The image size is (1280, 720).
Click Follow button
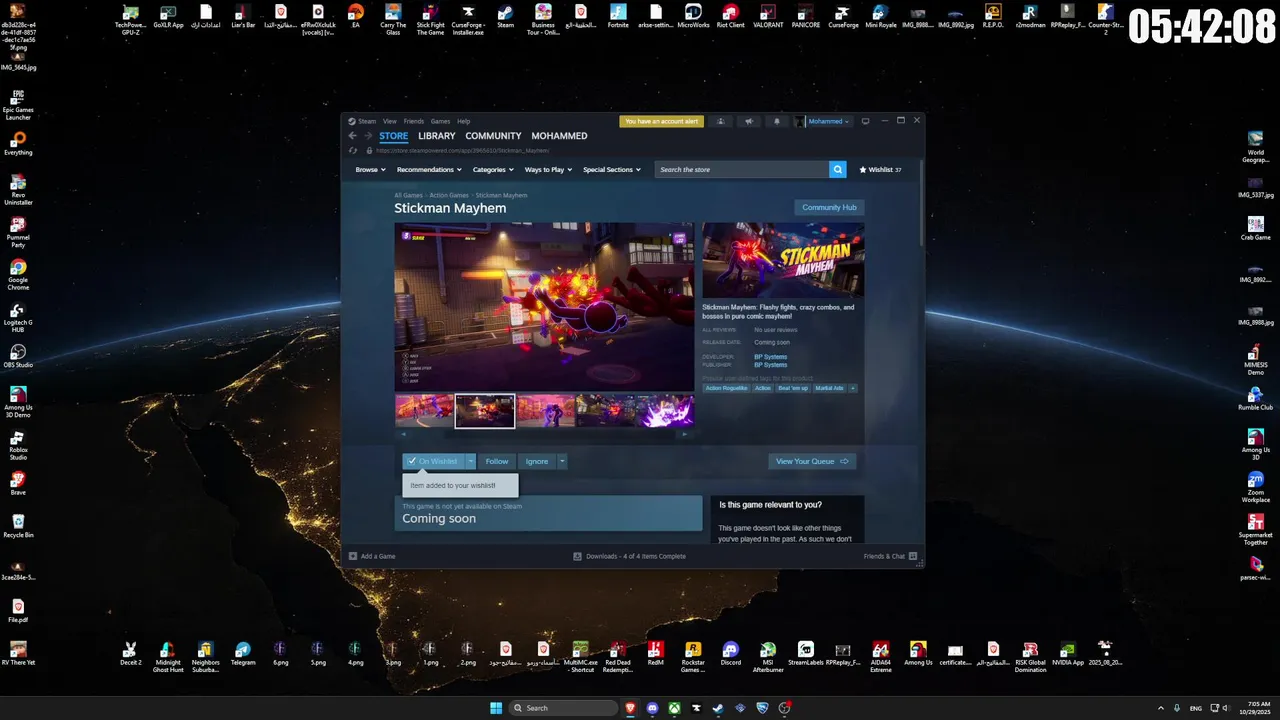(x=497, y=461)
